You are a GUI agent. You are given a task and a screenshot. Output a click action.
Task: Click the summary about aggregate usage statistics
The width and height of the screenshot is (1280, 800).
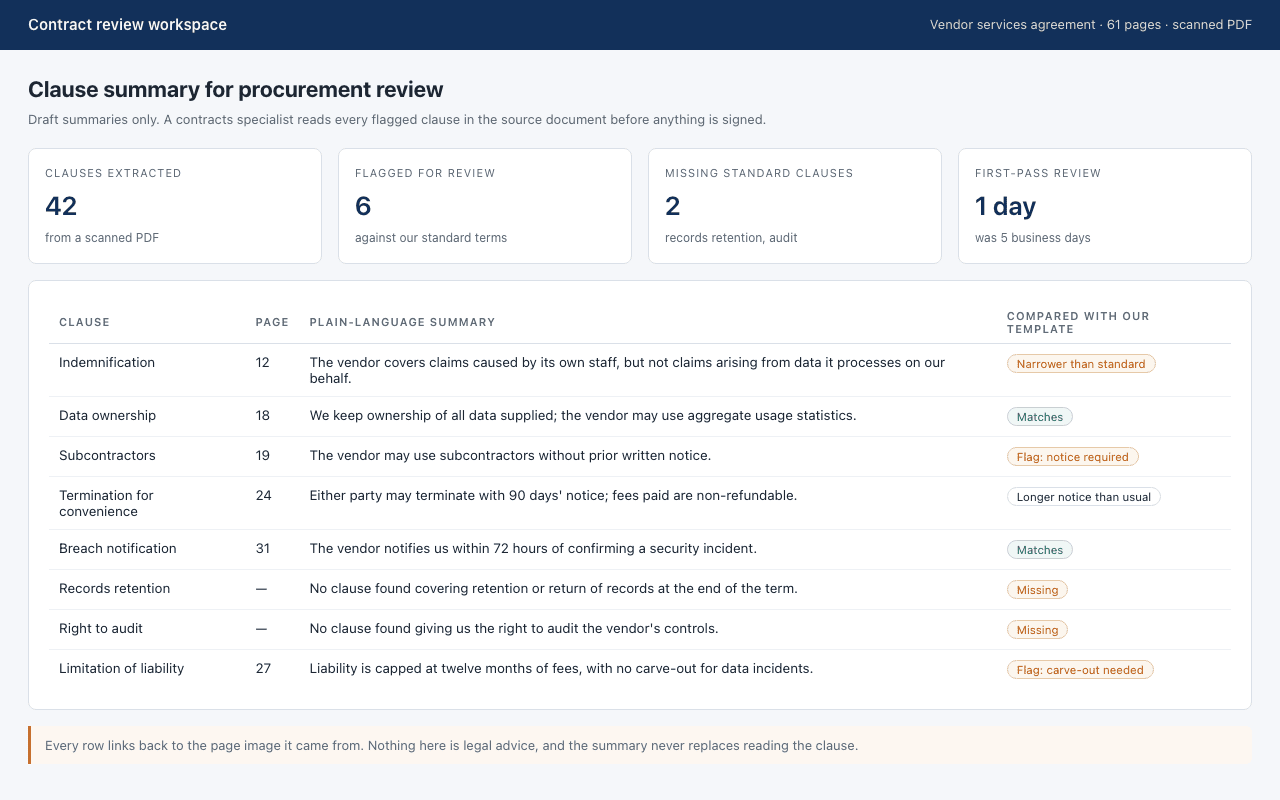[x=583, y=416]
